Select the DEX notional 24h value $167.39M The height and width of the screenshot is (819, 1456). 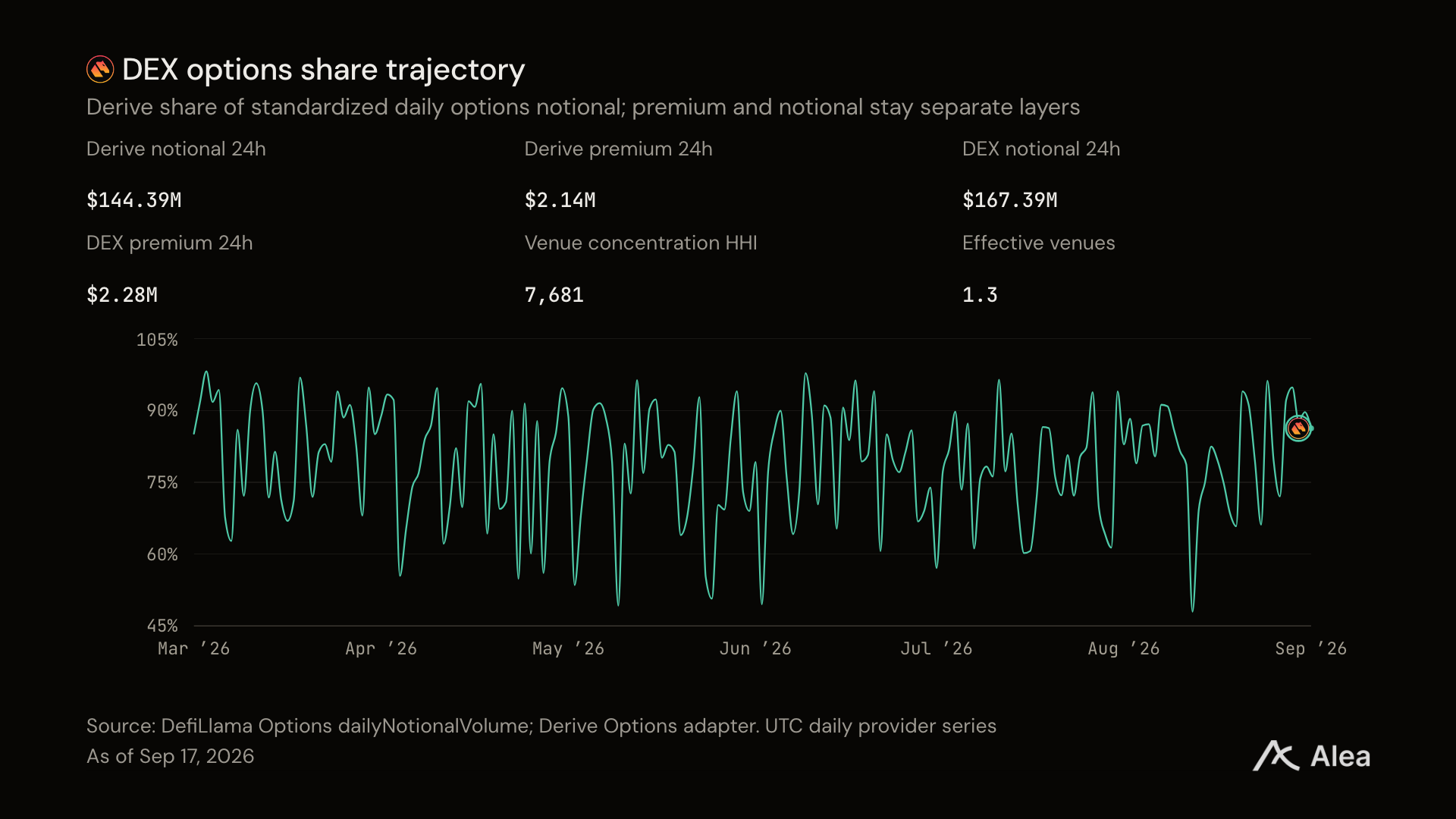tap(1010, 200)
